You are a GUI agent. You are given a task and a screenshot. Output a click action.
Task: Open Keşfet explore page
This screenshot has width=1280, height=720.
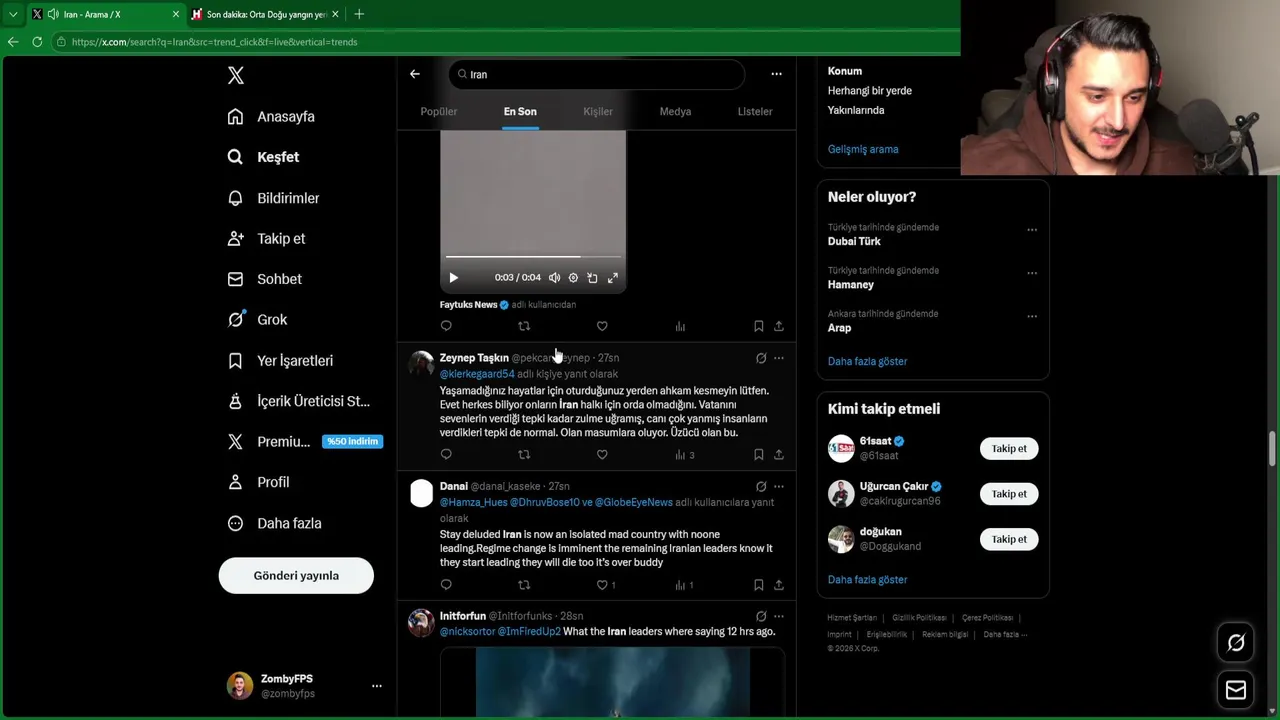point(263,157)
